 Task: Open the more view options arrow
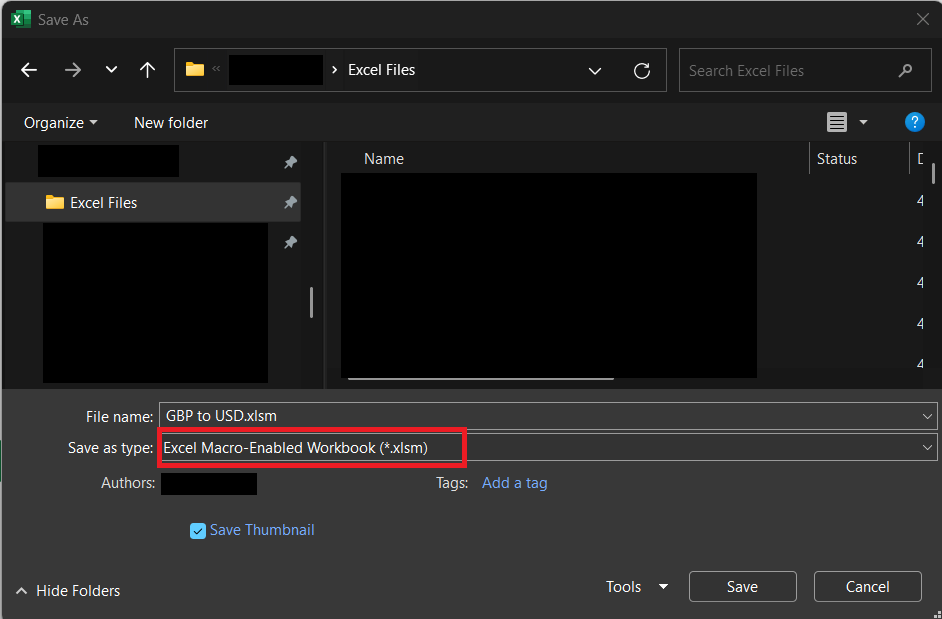point(863,123)
